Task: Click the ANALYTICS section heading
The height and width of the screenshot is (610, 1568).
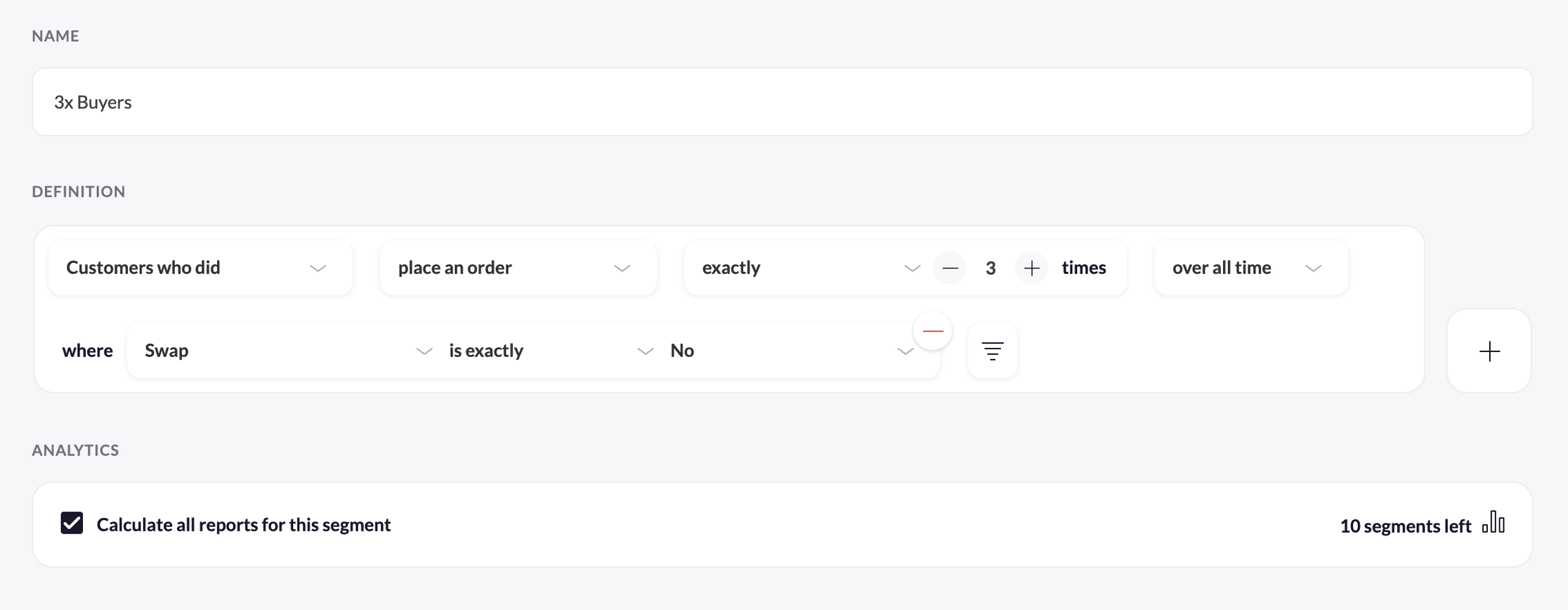Action: tap(75, 450)
